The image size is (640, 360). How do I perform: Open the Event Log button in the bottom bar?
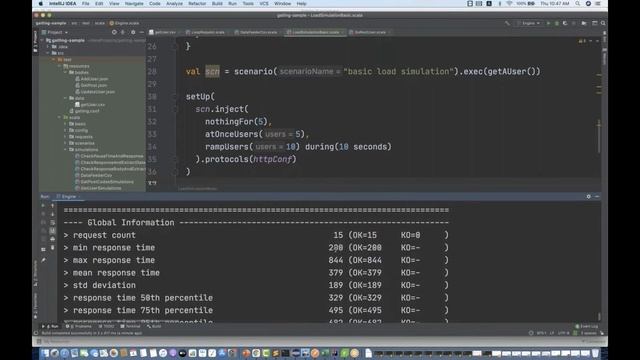coord(587,327)
